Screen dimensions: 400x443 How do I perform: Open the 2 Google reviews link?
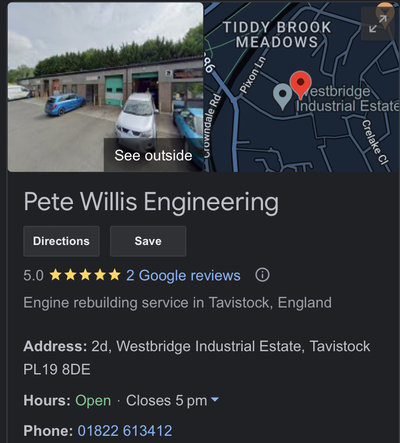click(183, 276)
